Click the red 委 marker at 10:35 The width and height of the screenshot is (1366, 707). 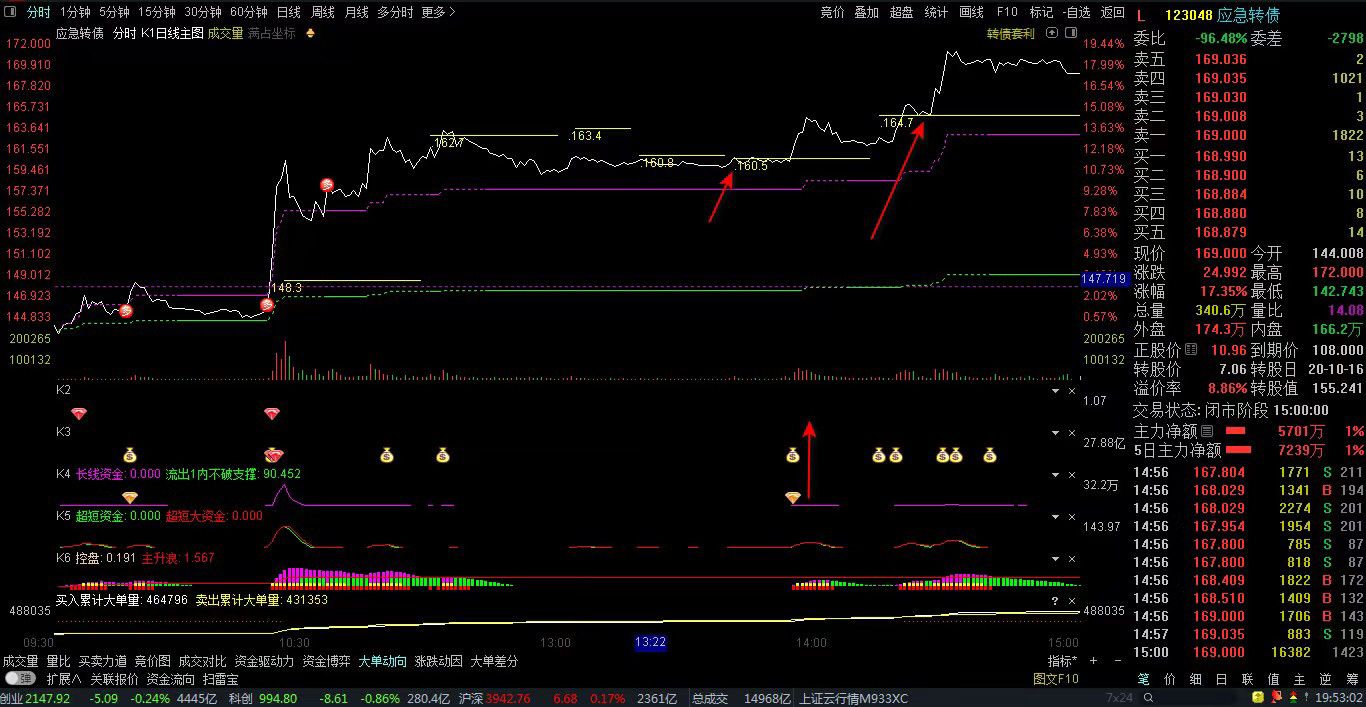327,185
